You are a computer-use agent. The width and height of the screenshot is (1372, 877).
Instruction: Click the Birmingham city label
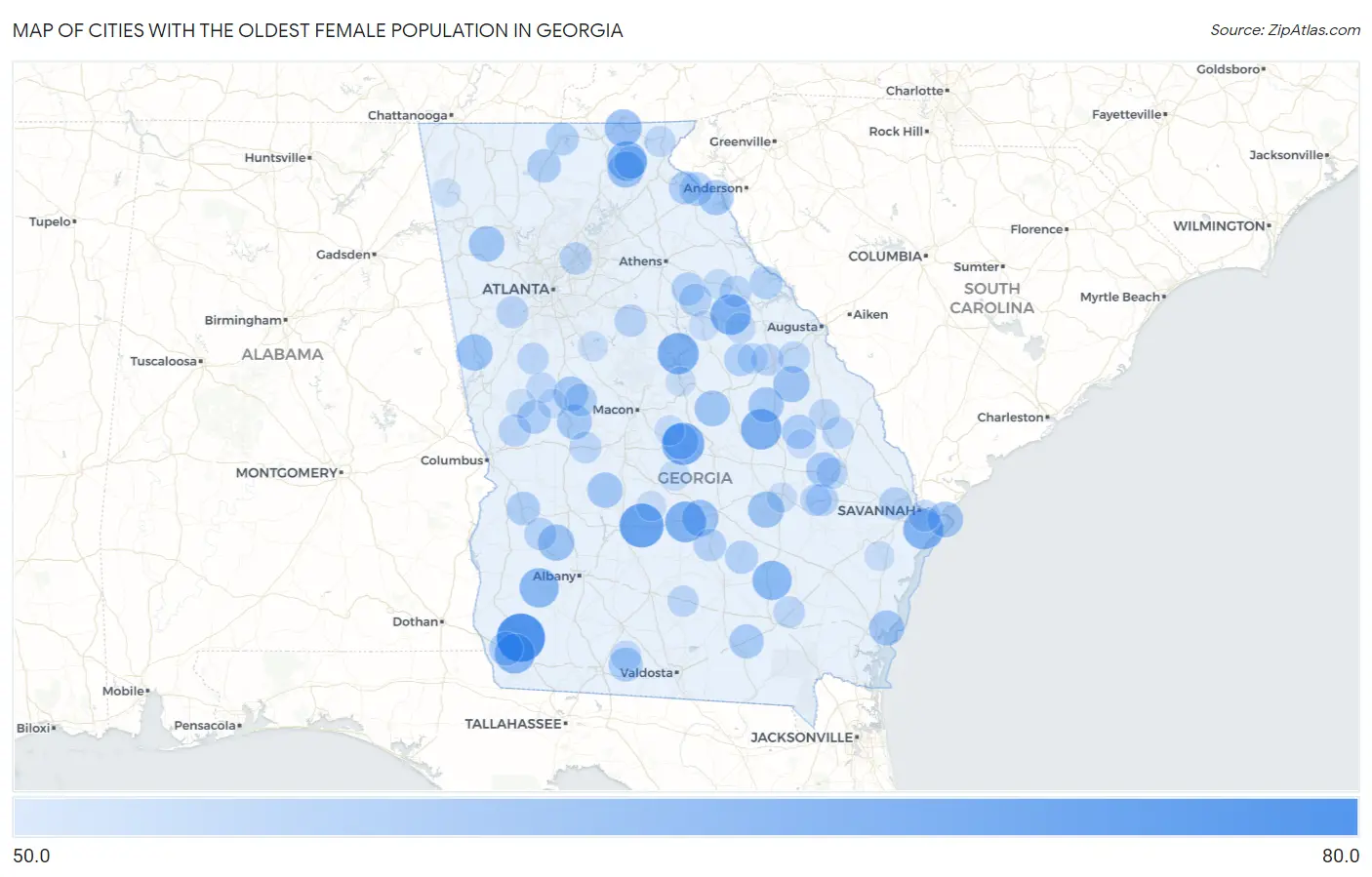tap(243, 320)
